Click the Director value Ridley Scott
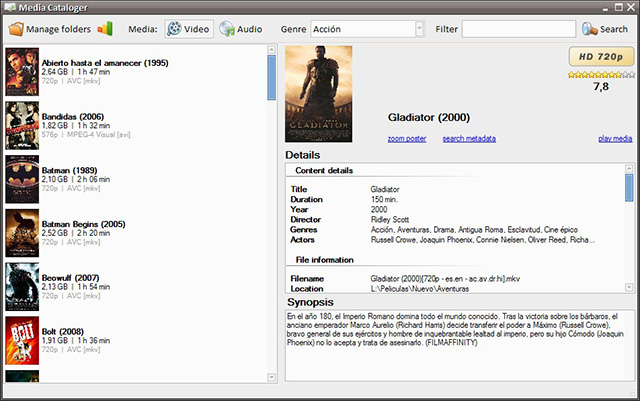 [x=390, y=220]
